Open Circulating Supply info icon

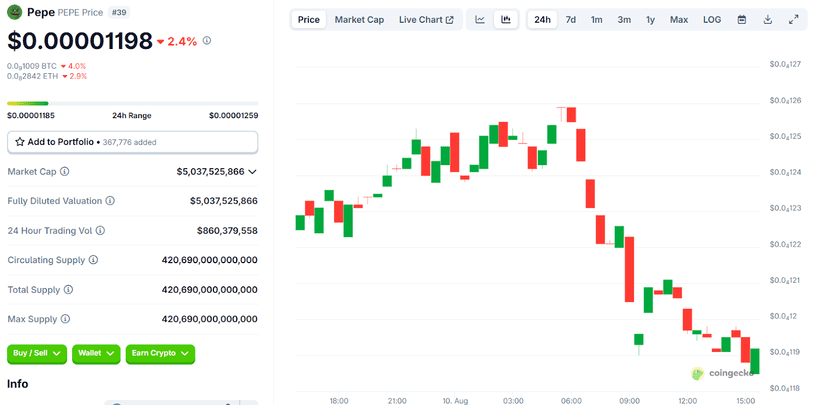click(93, 260)
